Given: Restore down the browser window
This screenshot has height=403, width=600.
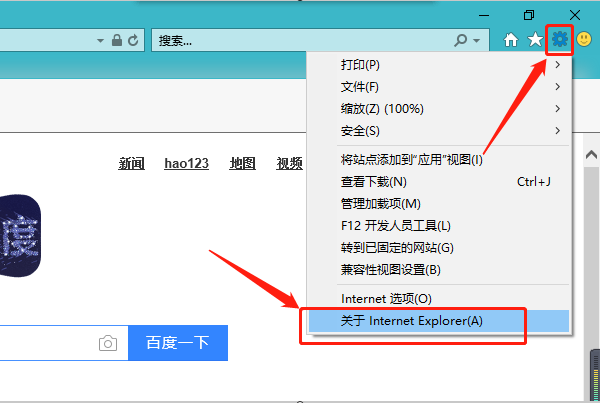Looking at the screenshot, I should 529,15.
